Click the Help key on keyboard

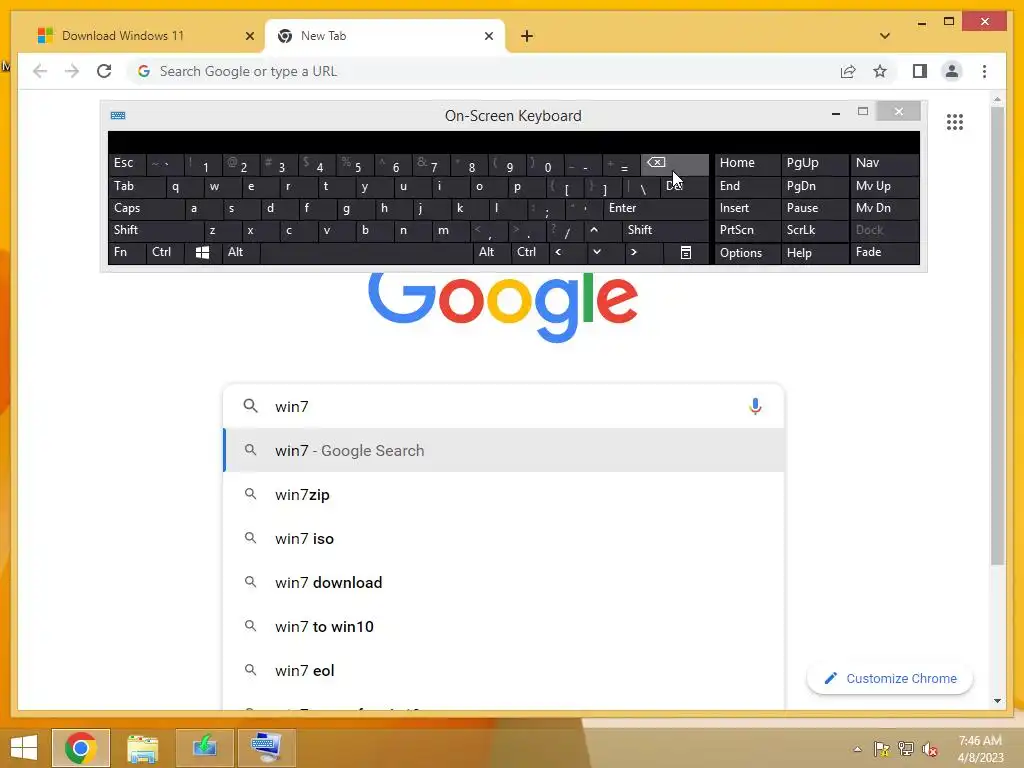[814, 253]
